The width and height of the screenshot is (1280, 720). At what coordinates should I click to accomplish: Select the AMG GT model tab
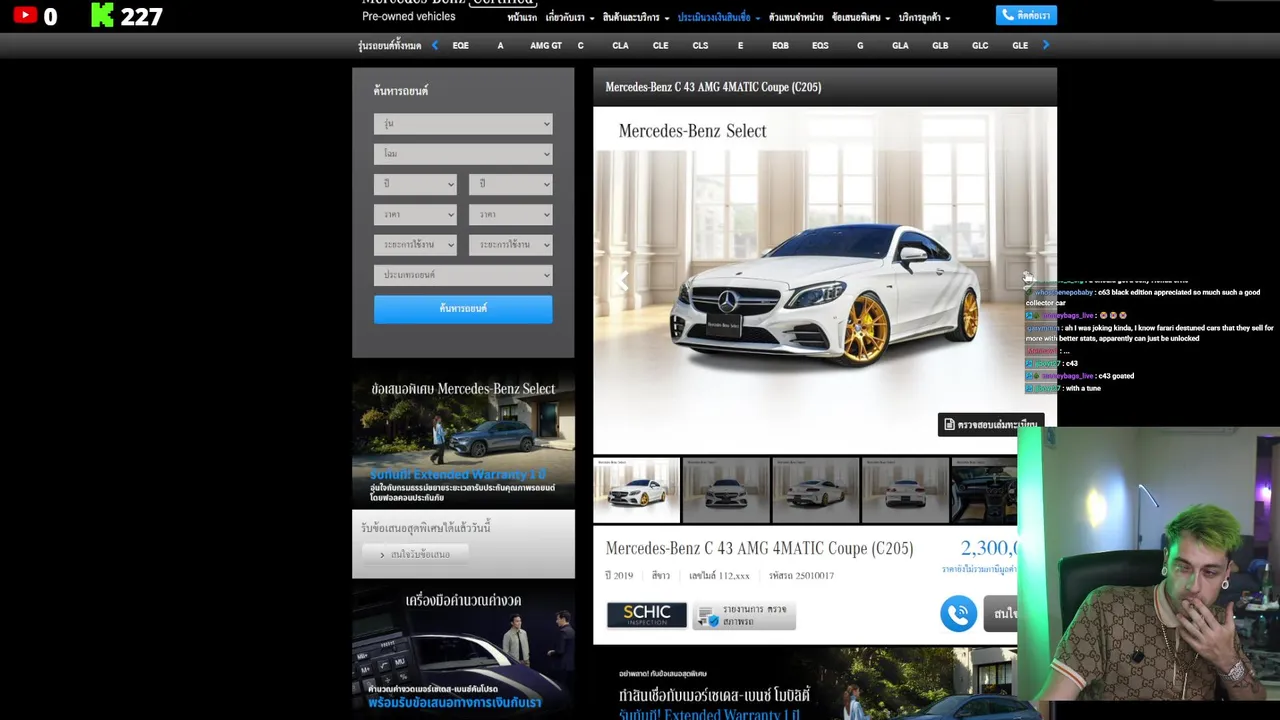(546, 45)
